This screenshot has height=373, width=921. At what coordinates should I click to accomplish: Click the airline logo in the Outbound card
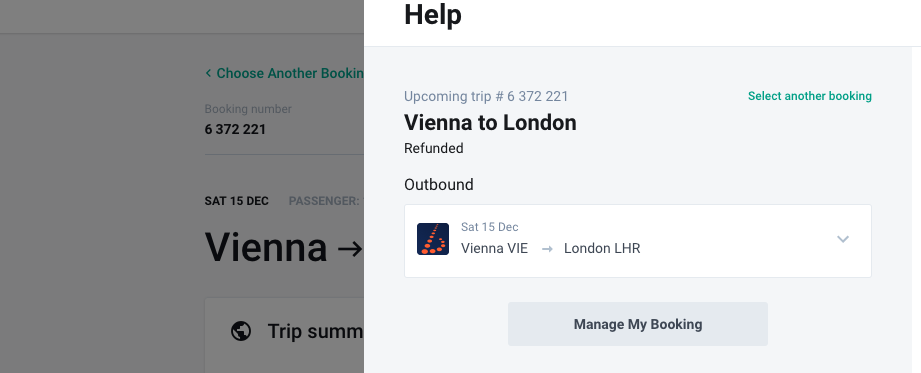pos(433,239)
